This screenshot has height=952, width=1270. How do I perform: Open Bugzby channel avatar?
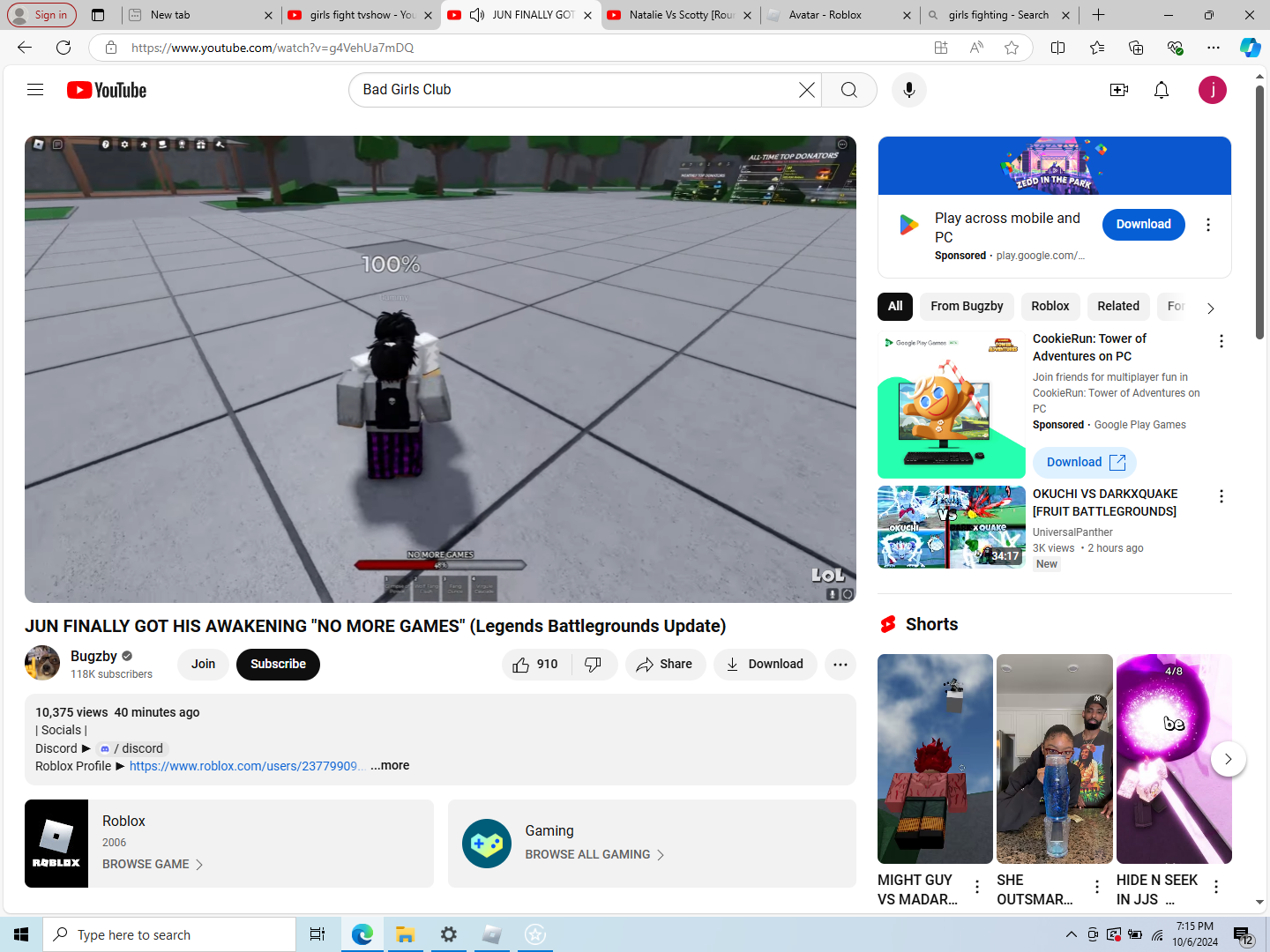point(42,663)
